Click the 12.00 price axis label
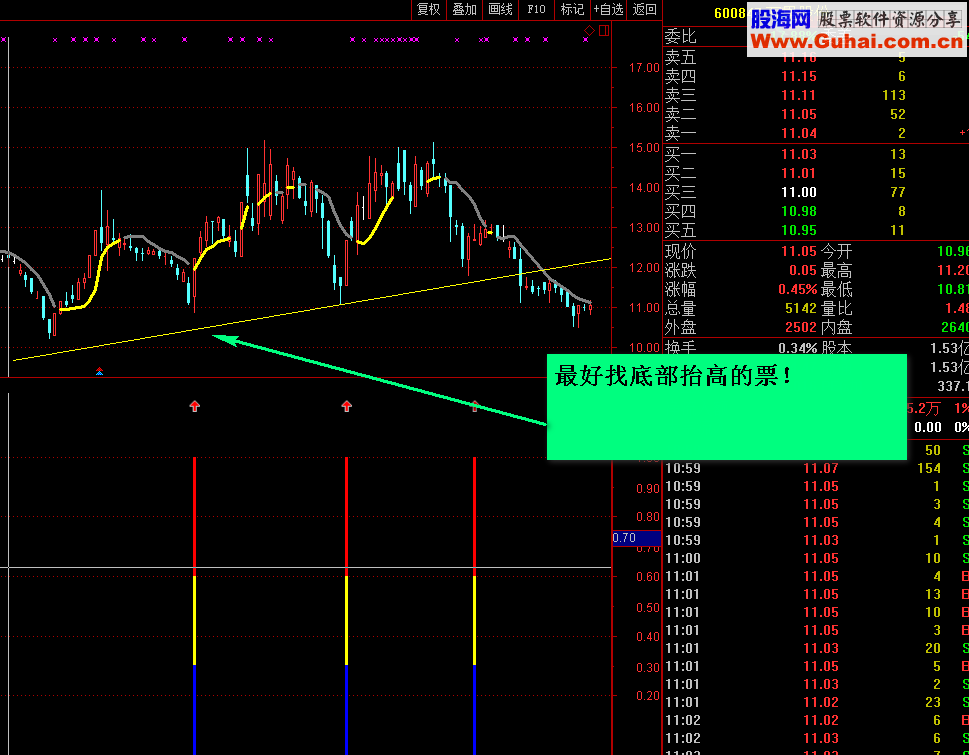Viewport: 969px width, 755px height. (x=645, y=268)
